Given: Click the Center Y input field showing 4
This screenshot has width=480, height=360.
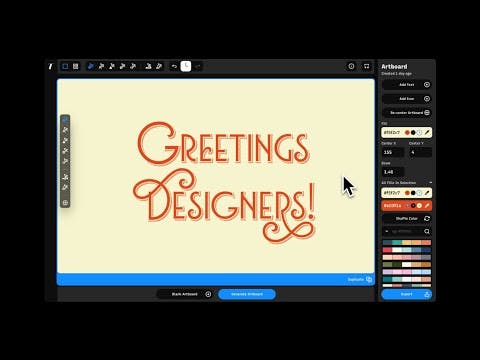Looking at the screenshot, I should point(420,152).
